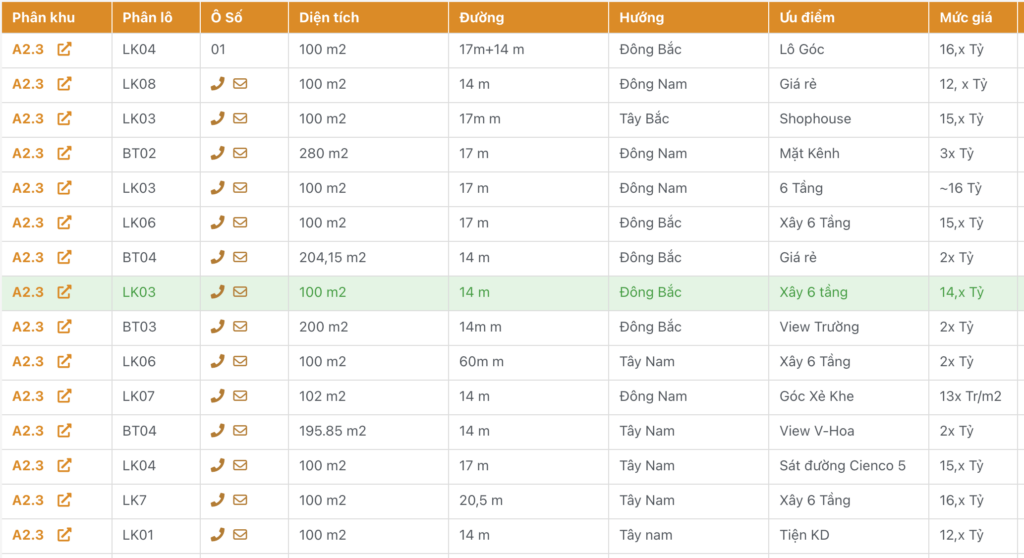Click envelope icon in Shophouse row

point(240,119)
